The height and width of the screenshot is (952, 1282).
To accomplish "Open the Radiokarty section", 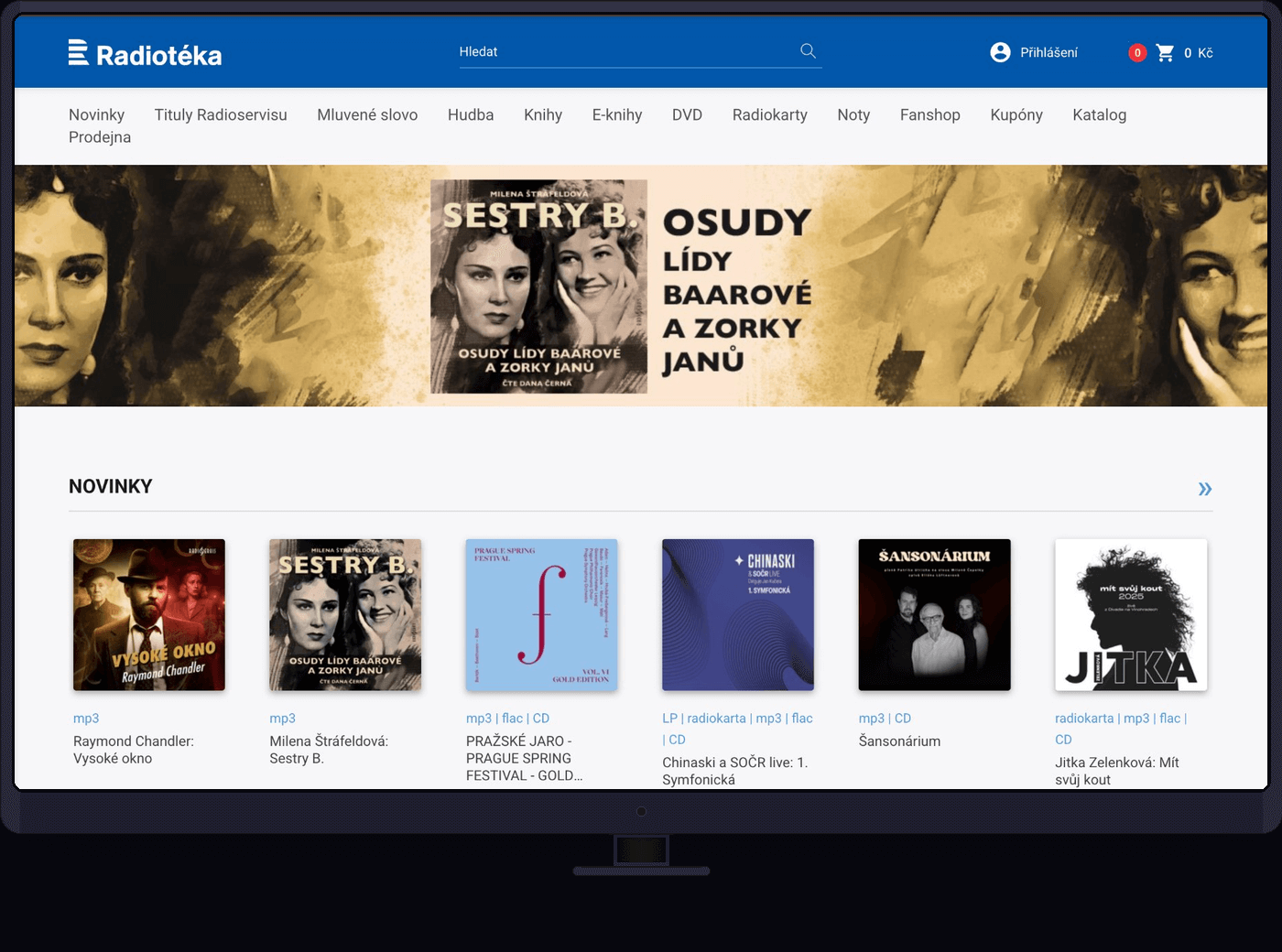I will (769, 115).
